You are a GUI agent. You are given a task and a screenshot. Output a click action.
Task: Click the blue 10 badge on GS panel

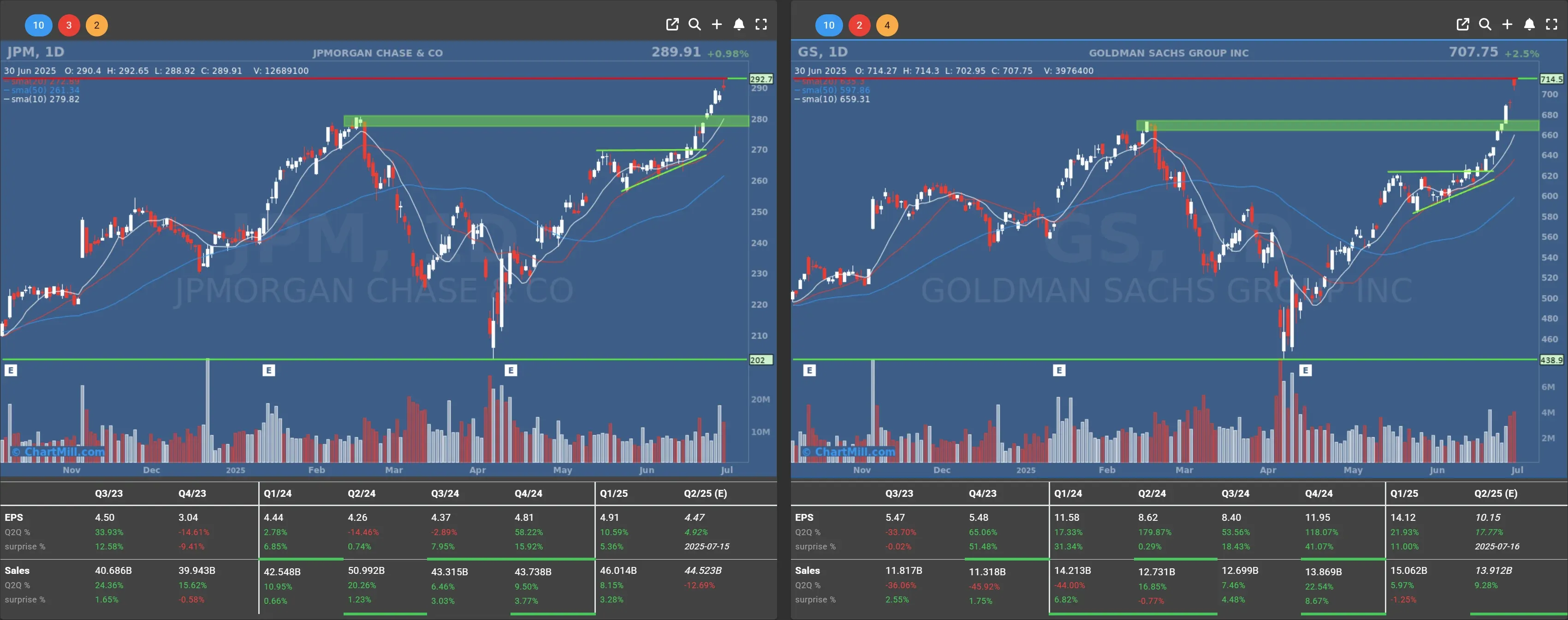point(829,25)
